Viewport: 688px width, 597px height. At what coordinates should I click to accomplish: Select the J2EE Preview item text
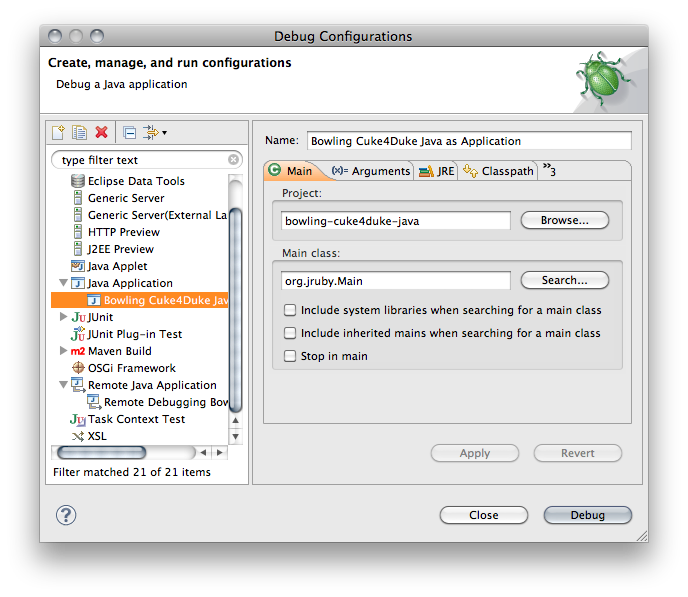121,249
